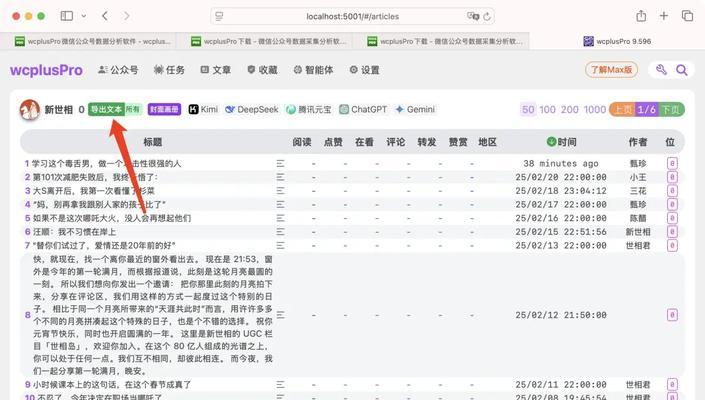The image size is (705, 400).
Task: Click the localhost:5001 address bar
Action: pos(352,17)
